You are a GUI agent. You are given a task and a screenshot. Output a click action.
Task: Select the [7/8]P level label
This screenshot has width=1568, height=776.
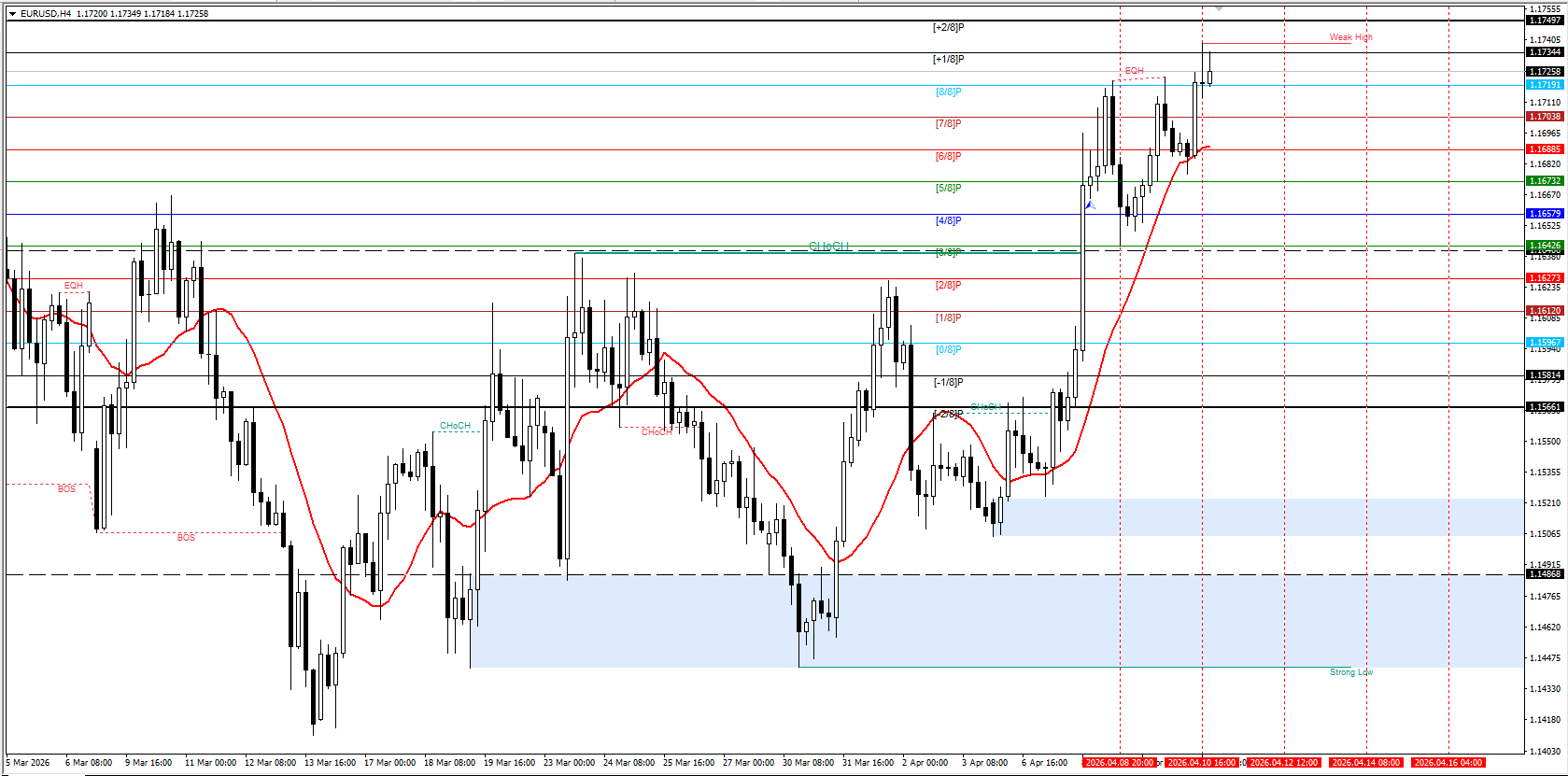click(948, 123)
